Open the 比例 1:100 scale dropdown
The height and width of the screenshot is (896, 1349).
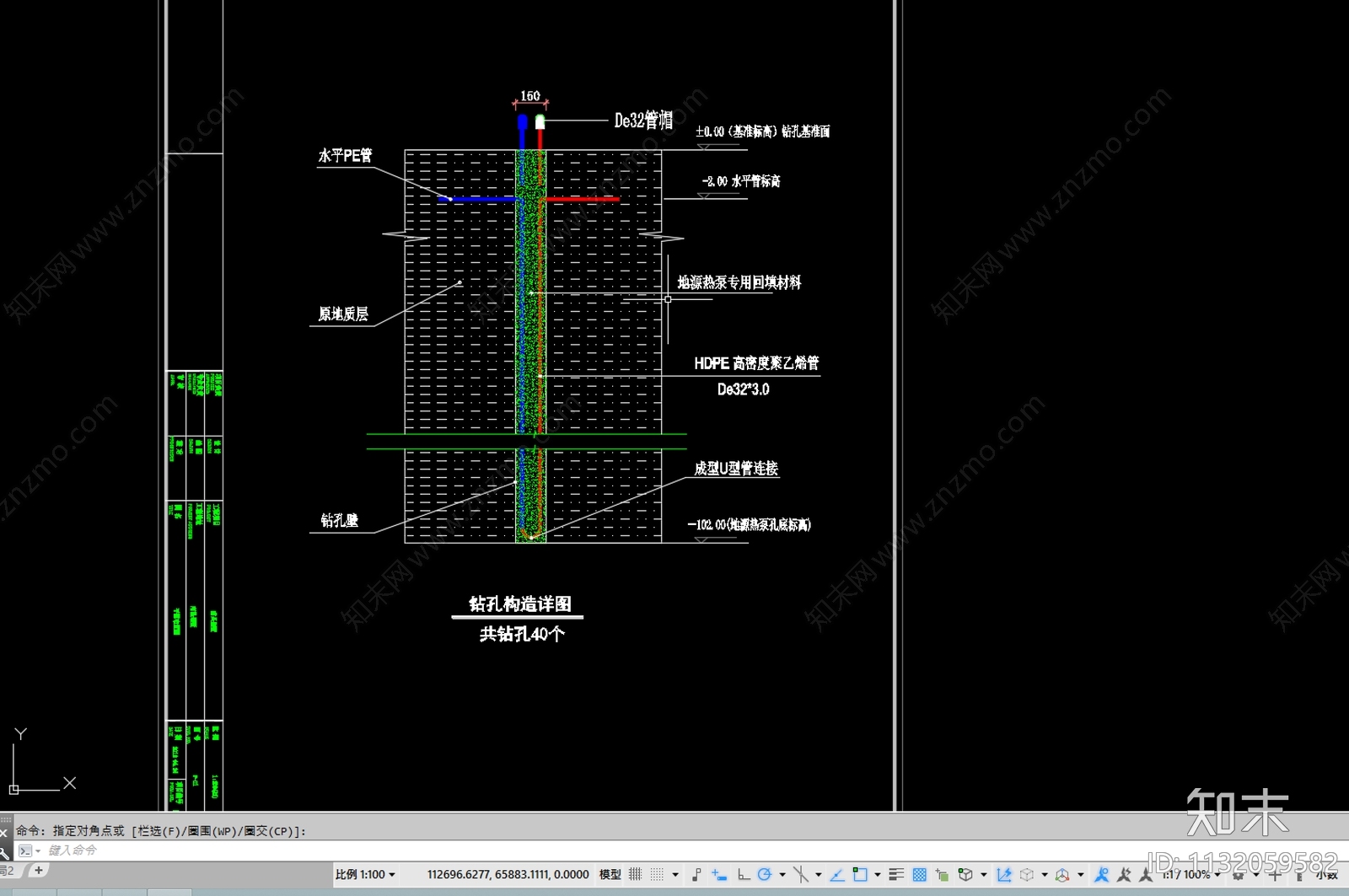point(365,874)
